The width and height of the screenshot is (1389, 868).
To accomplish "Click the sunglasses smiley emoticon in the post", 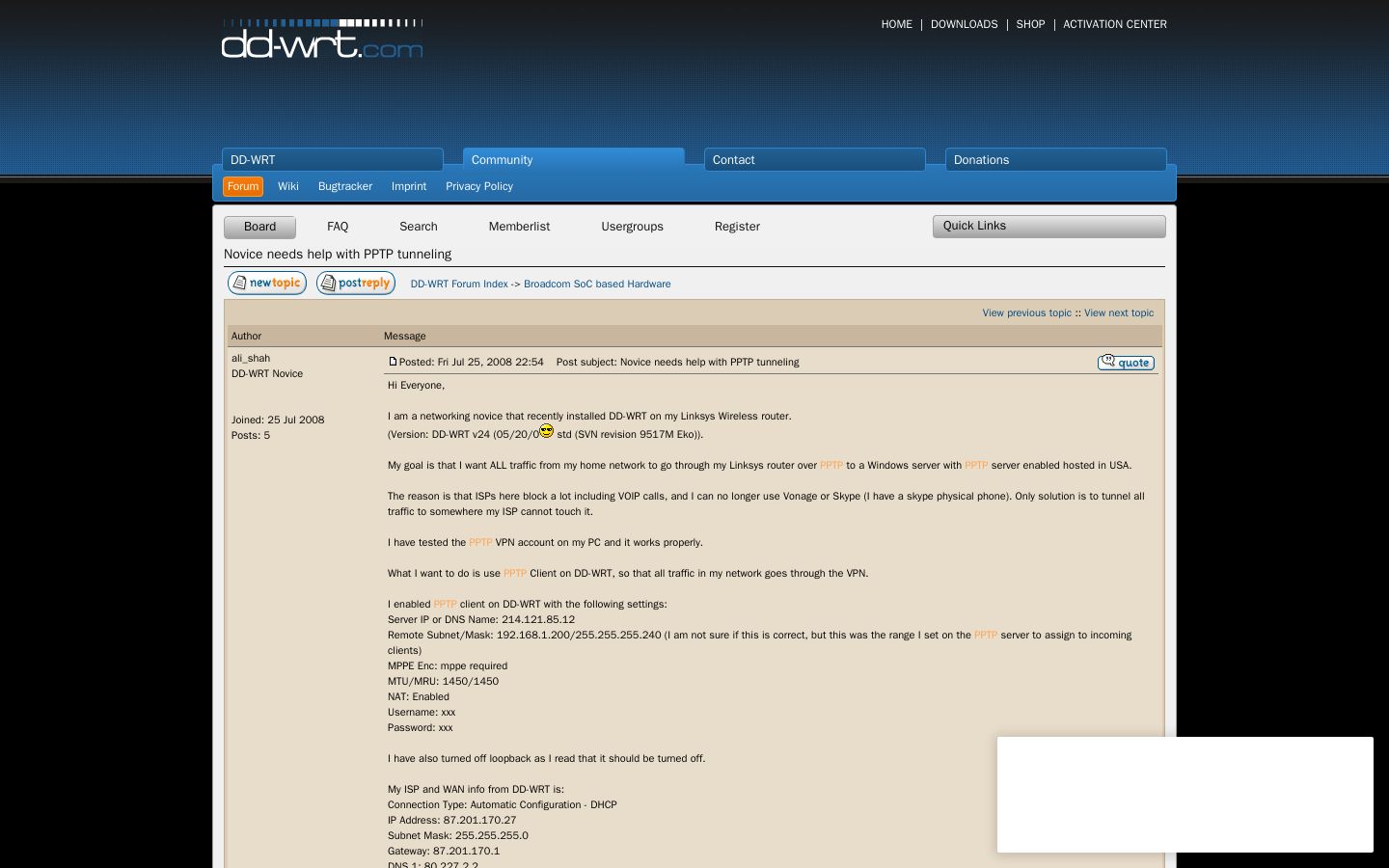I will tap(547, 431).
